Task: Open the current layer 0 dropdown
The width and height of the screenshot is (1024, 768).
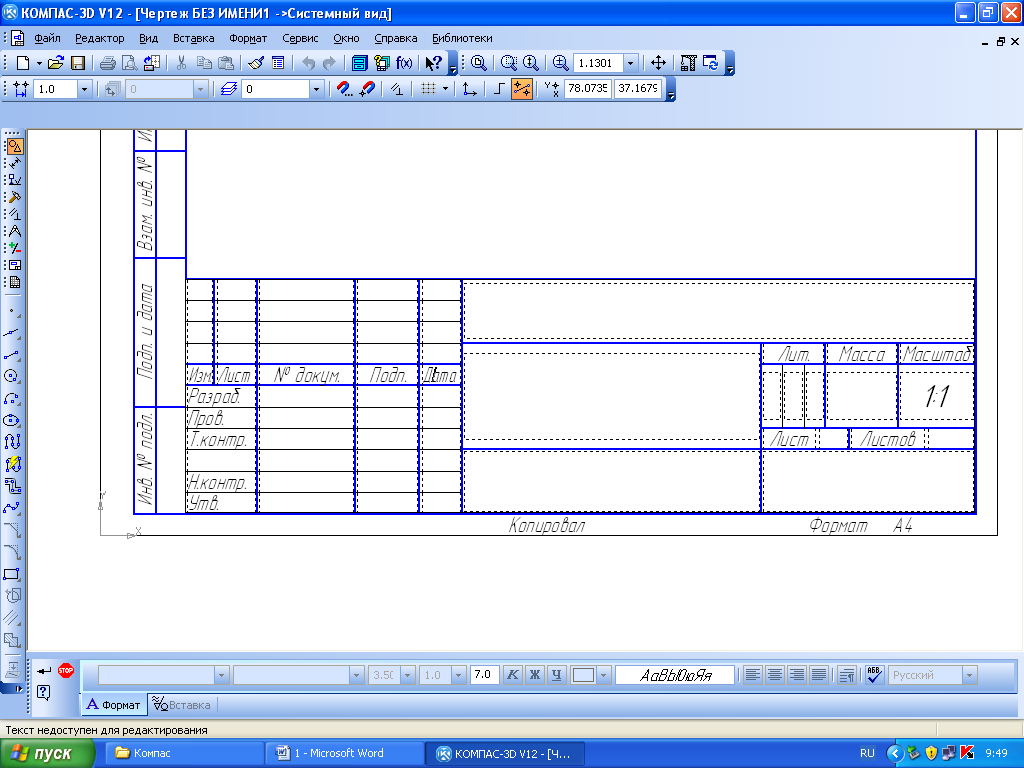Action: tap(317, 89)
